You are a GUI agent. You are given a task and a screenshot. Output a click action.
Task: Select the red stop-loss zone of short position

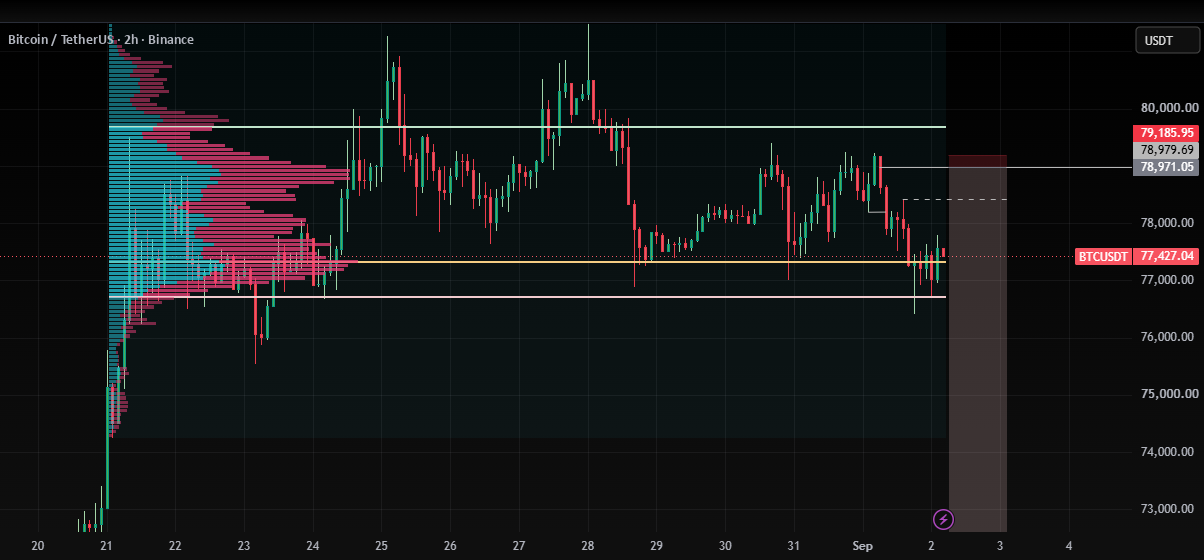coord(977,161)
